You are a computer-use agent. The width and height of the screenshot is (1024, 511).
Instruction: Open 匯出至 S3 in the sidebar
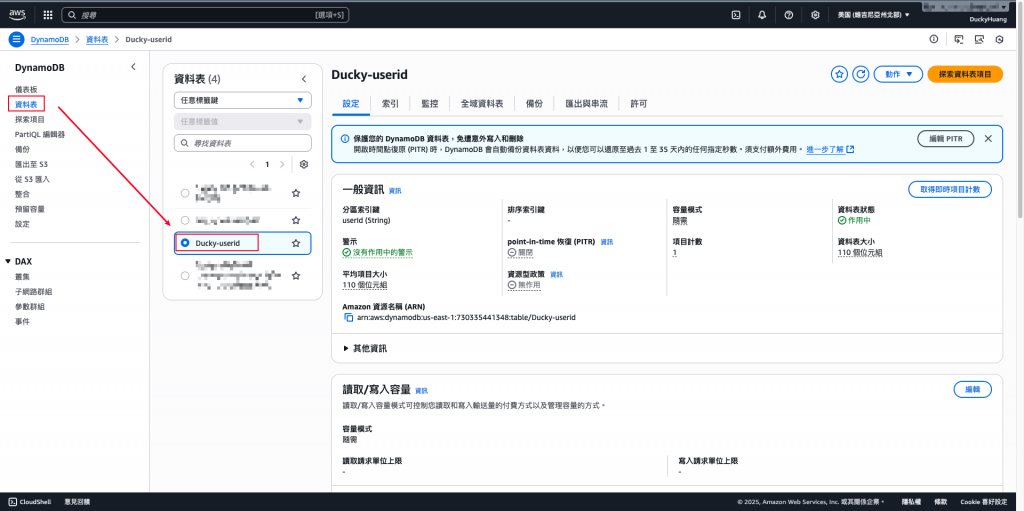point(31,163)
